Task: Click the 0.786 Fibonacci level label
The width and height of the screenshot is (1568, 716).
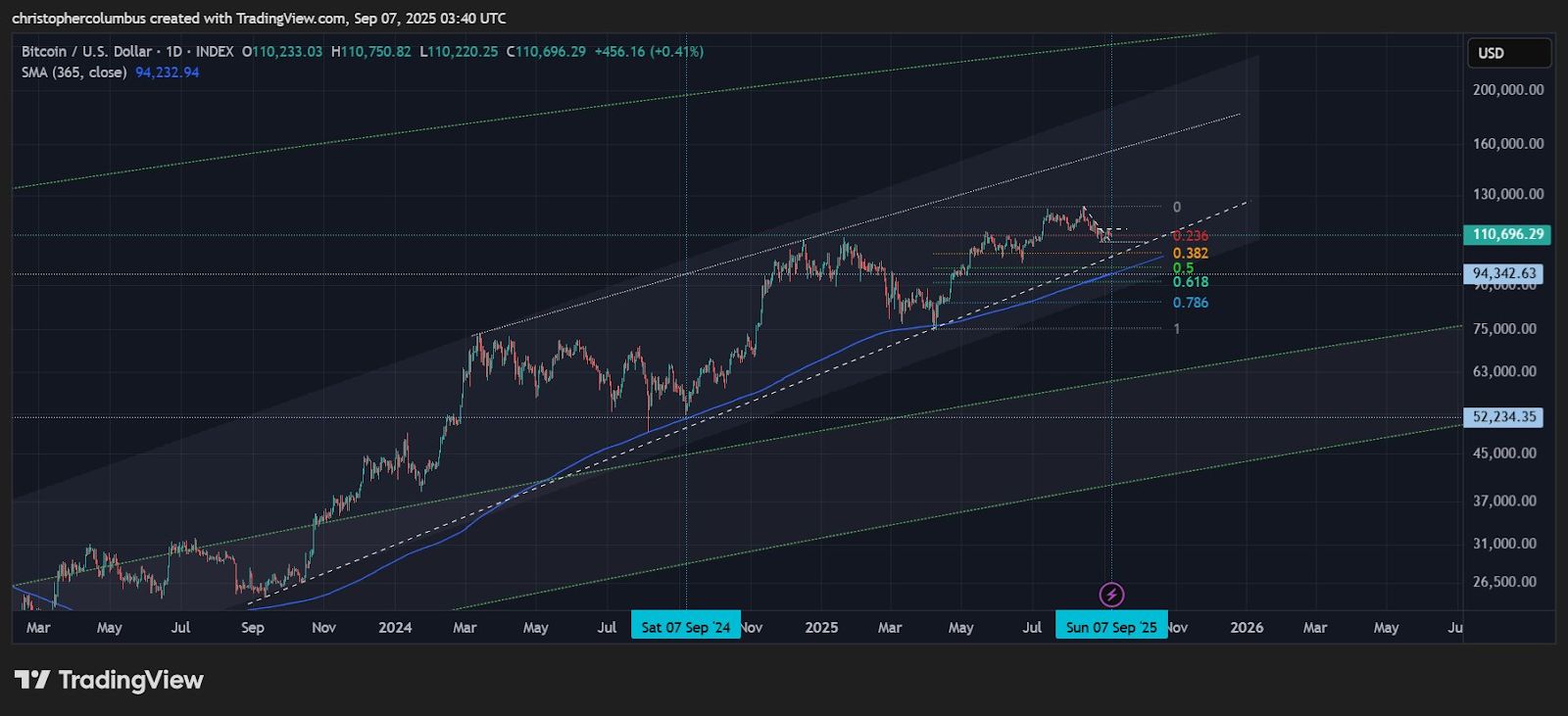Action: [1191, 303]
